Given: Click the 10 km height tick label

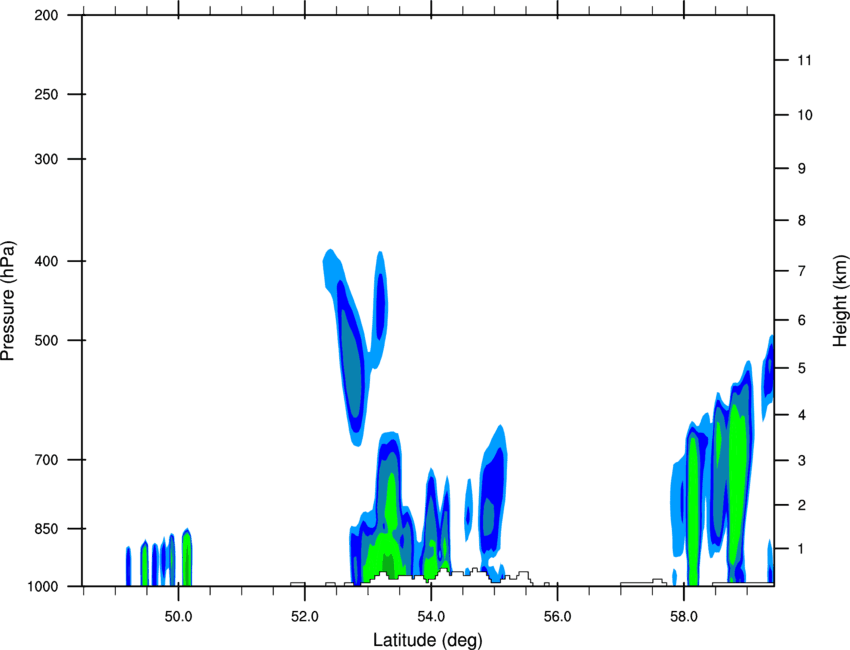Looking at the screenshot, I should (x=804, y=115).
